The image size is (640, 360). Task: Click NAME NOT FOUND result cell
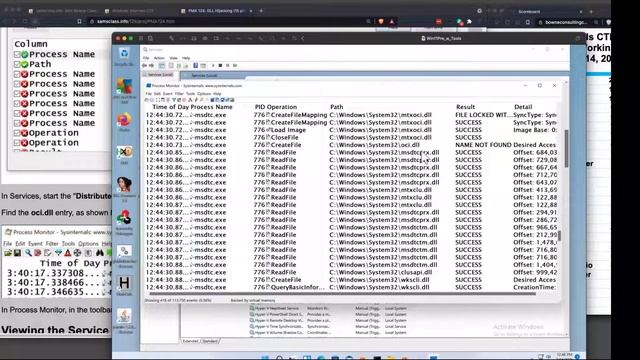click(483, 145)
